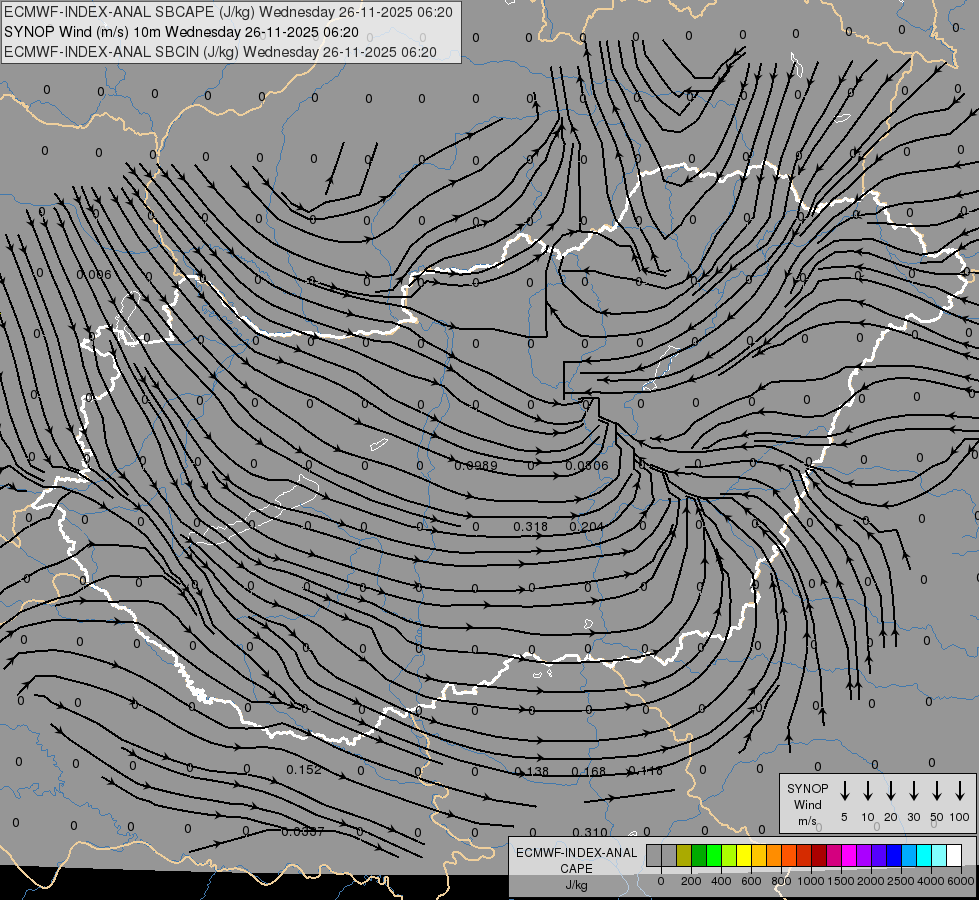The height and width of the screenshot is (900, 979).
Task: Pick the olive CAPE legend swatch
Action: coord(684,855)
